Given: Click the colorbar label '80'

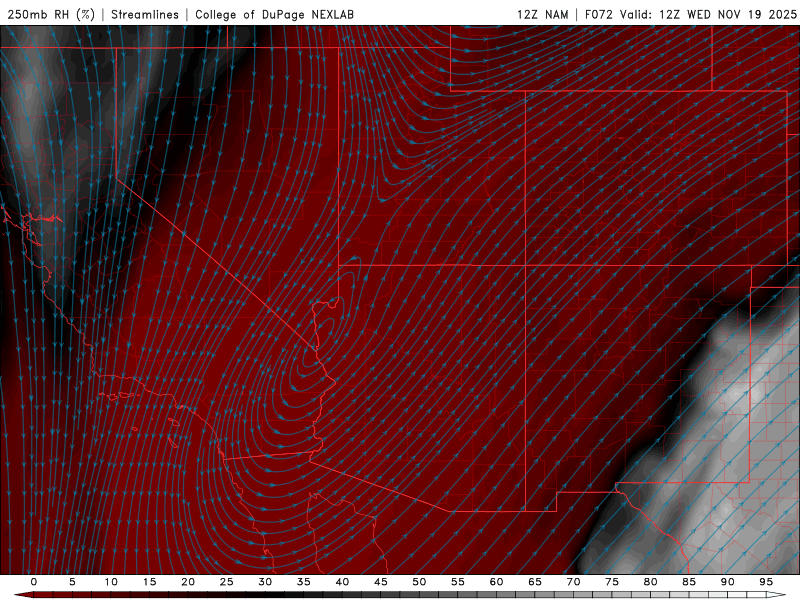Looking at the screenshot, I should pyautogui.click(x=650, y=582).
